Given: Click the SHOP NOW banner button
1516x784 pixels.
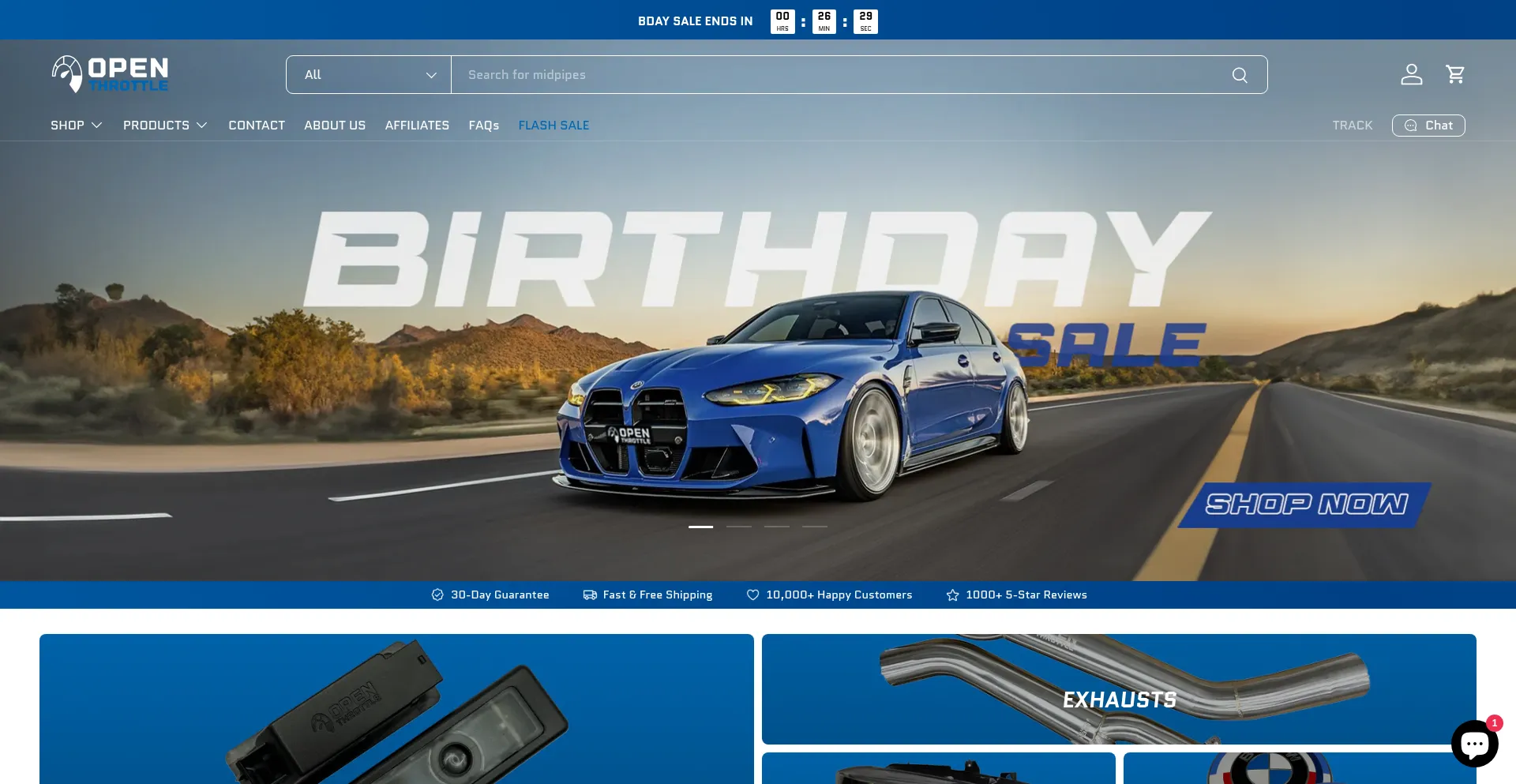Looking at the screenshot, I should coord(1304,505).
